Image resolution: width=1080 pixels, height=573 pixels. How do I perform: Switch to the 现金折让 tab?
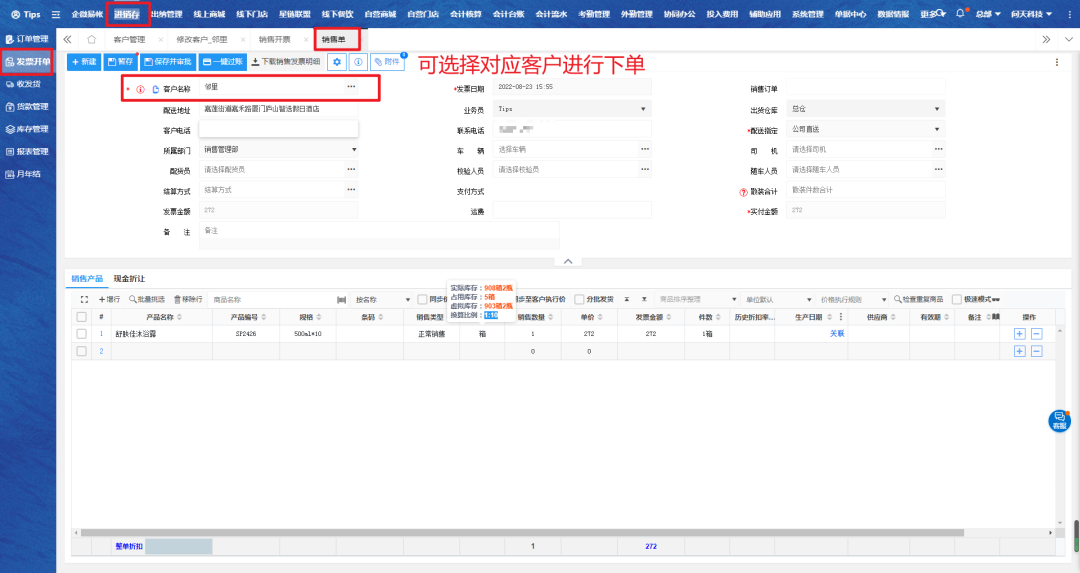[x=127, y=278]
